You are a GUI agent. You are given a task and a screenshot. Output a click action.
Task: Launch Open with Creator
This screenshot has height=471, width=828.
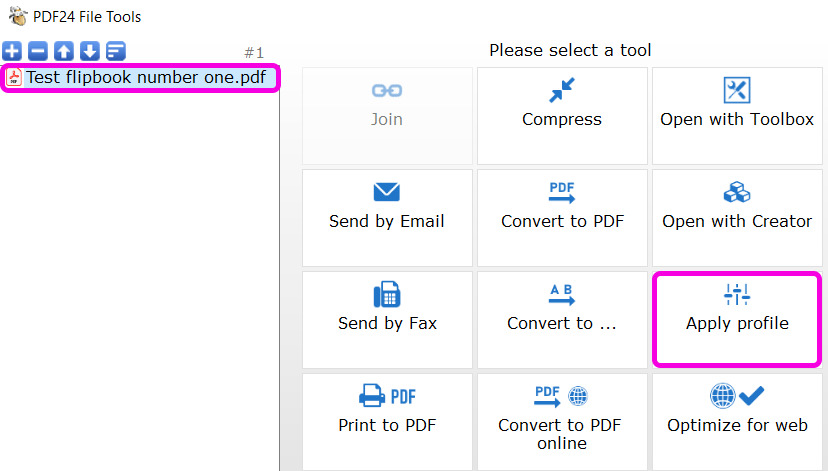[737, 218]
